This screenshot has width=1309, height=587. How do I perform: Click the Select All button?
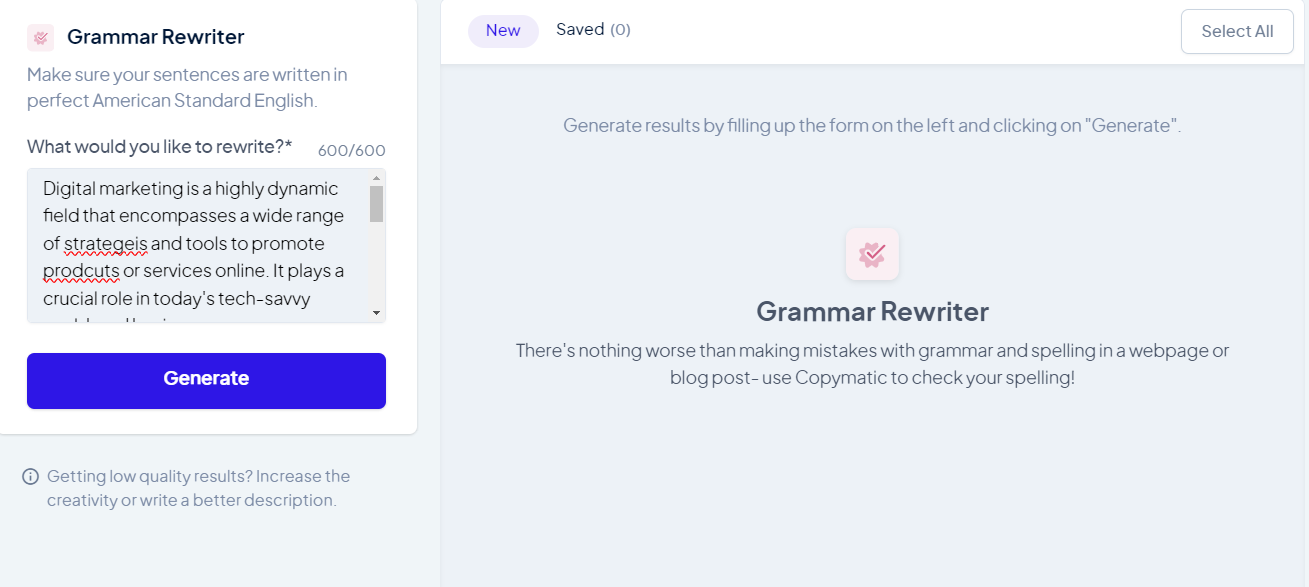point(1237,32)
